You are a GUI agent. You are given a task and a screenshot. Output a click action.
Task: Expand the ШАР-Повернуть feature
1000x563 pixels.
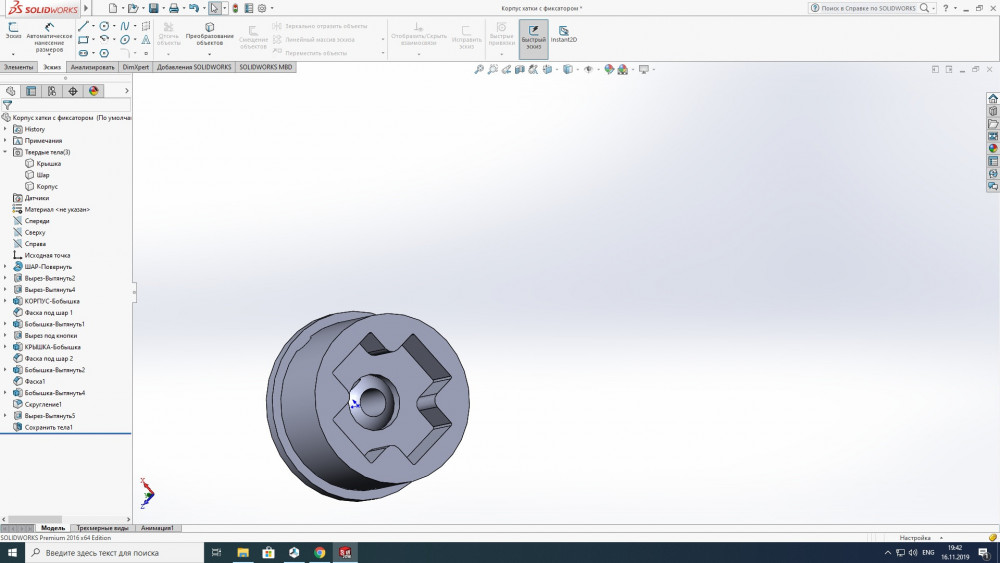tap(5, 267)
